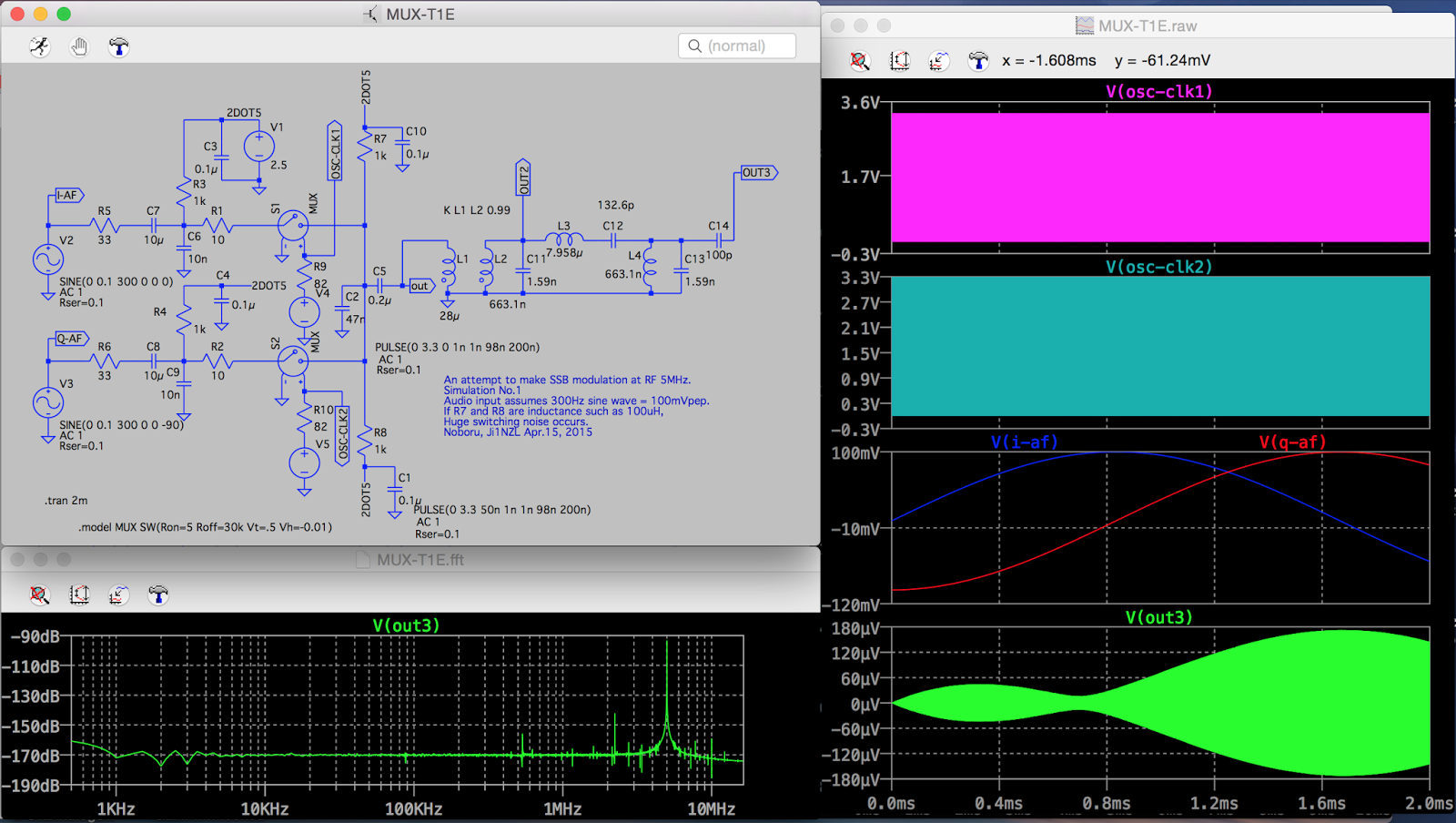Run the simulation with the running-man icon

tap(39, 46)
